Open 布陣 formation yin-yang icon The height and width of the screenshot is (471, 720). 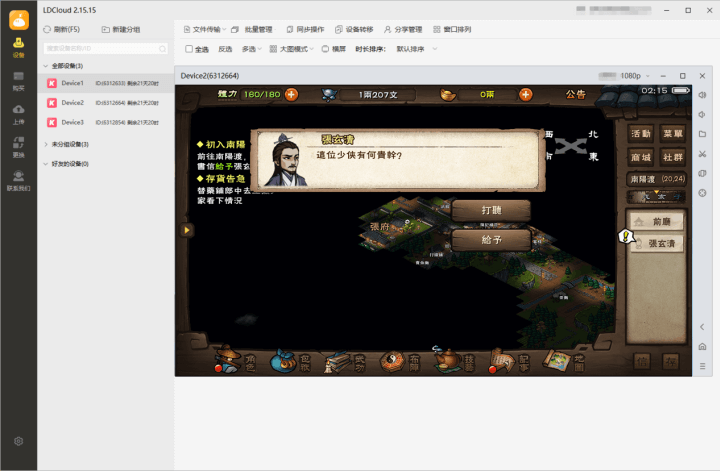click(x=400, y=361)
